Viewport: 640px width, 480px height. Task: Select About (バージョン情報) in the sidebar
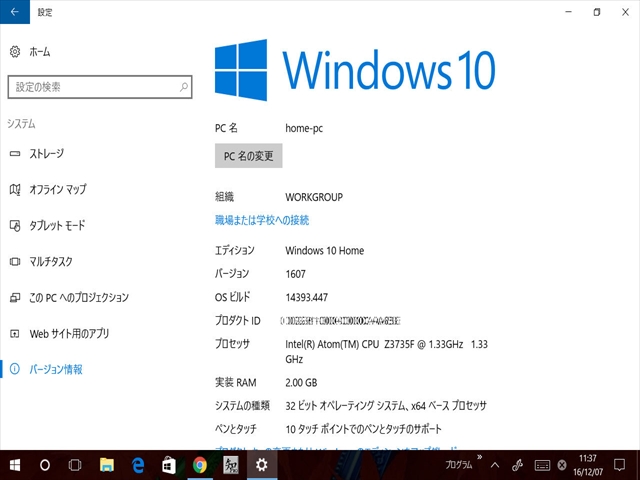click(x=55, y=369)
